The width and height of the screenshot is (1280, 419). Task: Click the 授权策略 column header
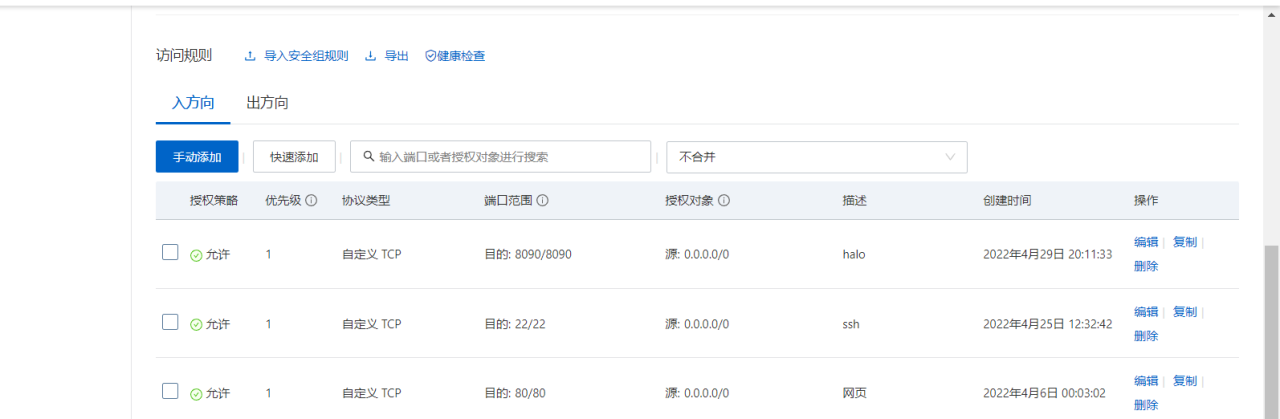tap(214, 200)
